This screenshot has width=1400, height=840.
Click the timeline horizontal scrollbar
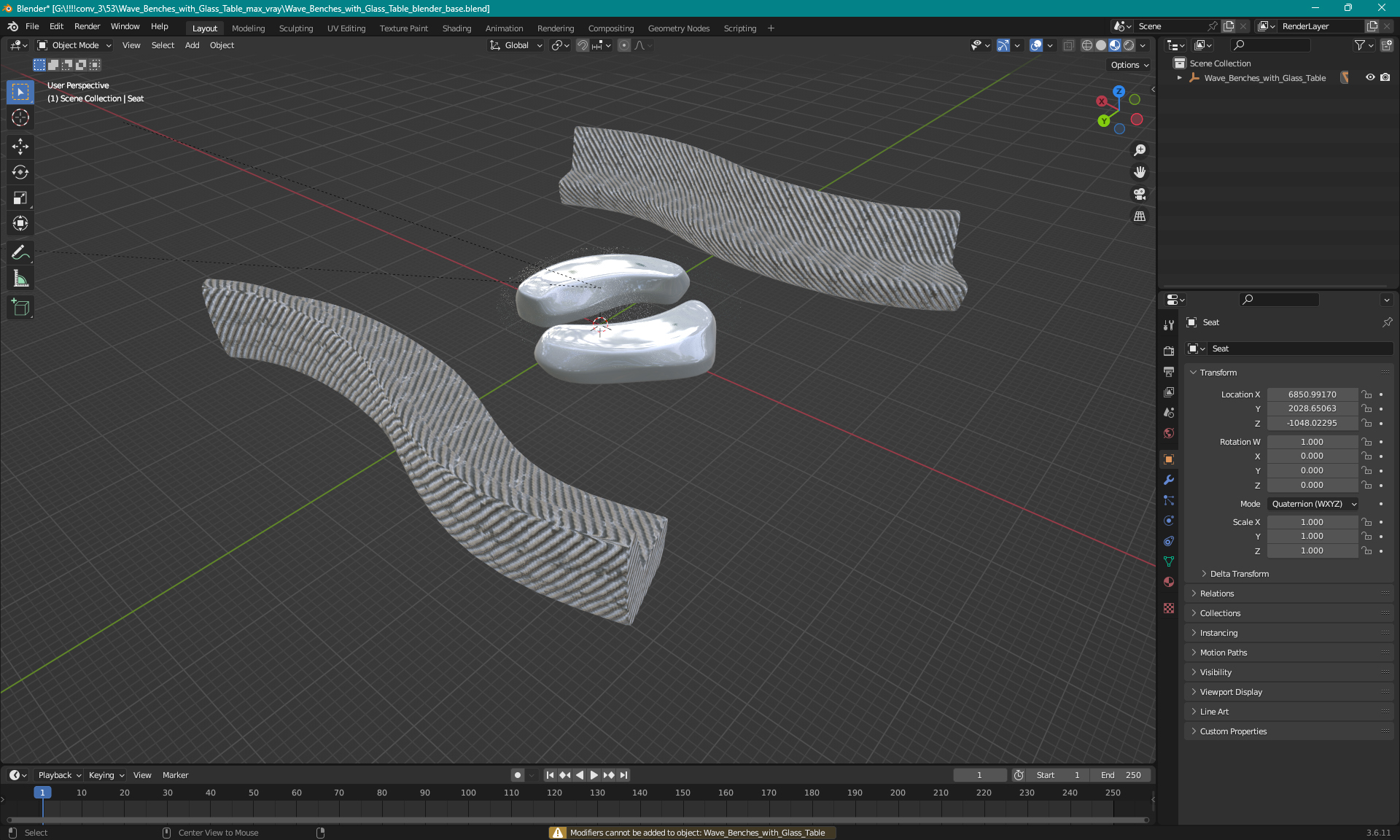pos(577,820)
